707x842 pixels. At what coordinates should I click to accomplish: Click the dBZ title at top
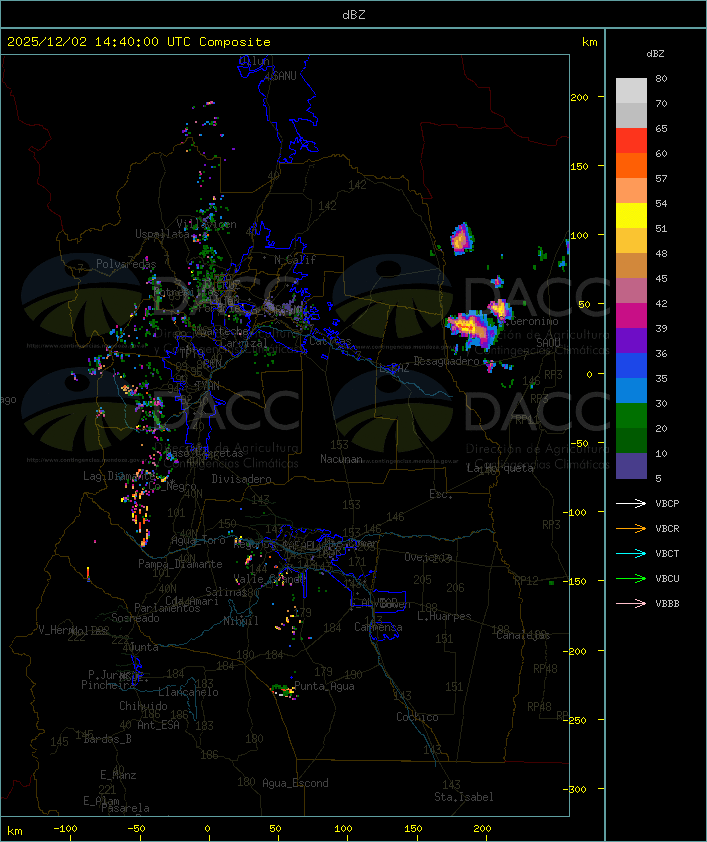[354, 15]
